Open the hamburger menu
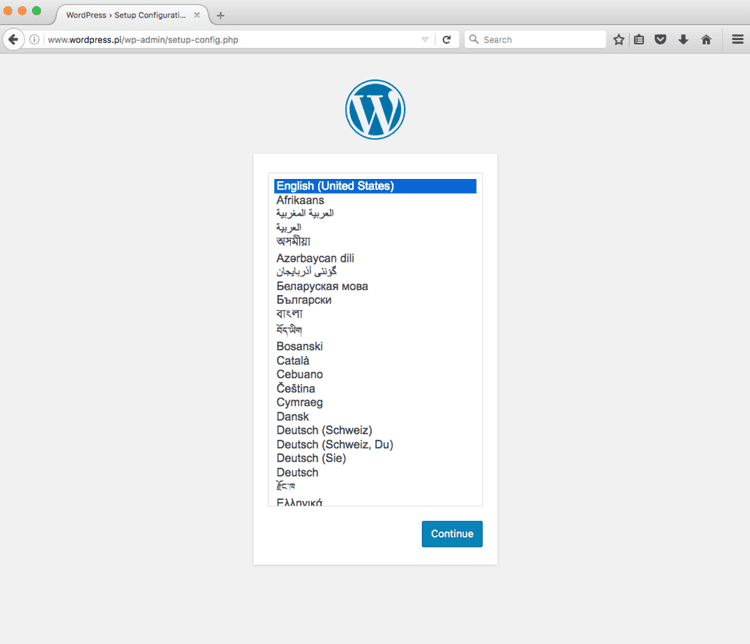This screenshot has width=750, height=644. (x=738, y=39)
